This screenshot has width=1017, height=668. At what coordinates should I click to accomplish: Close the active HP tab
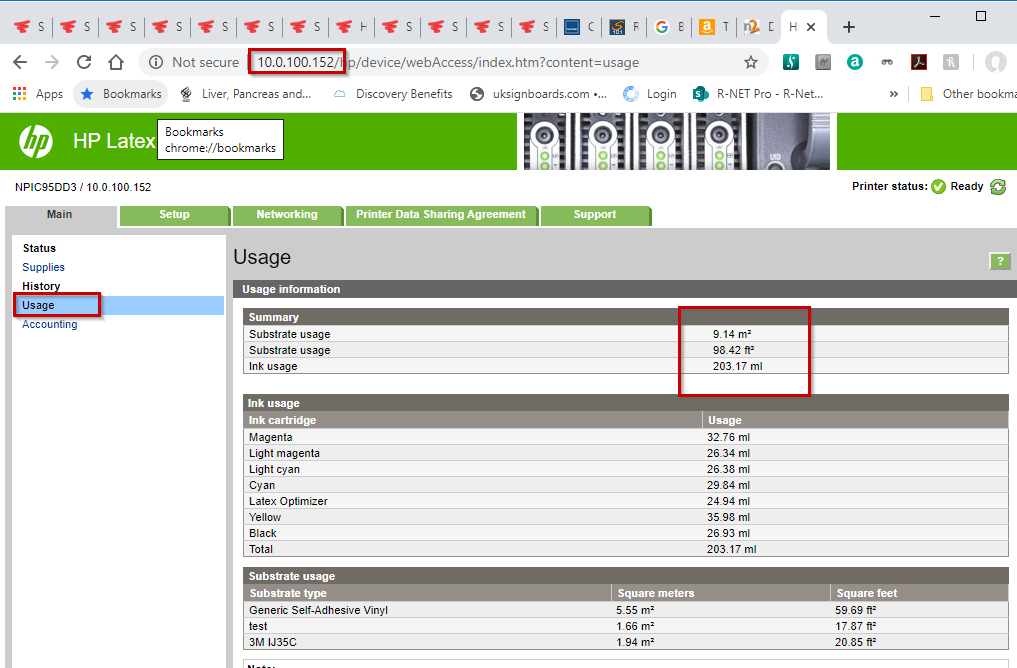pyautogui.click(x=811, y=27)
